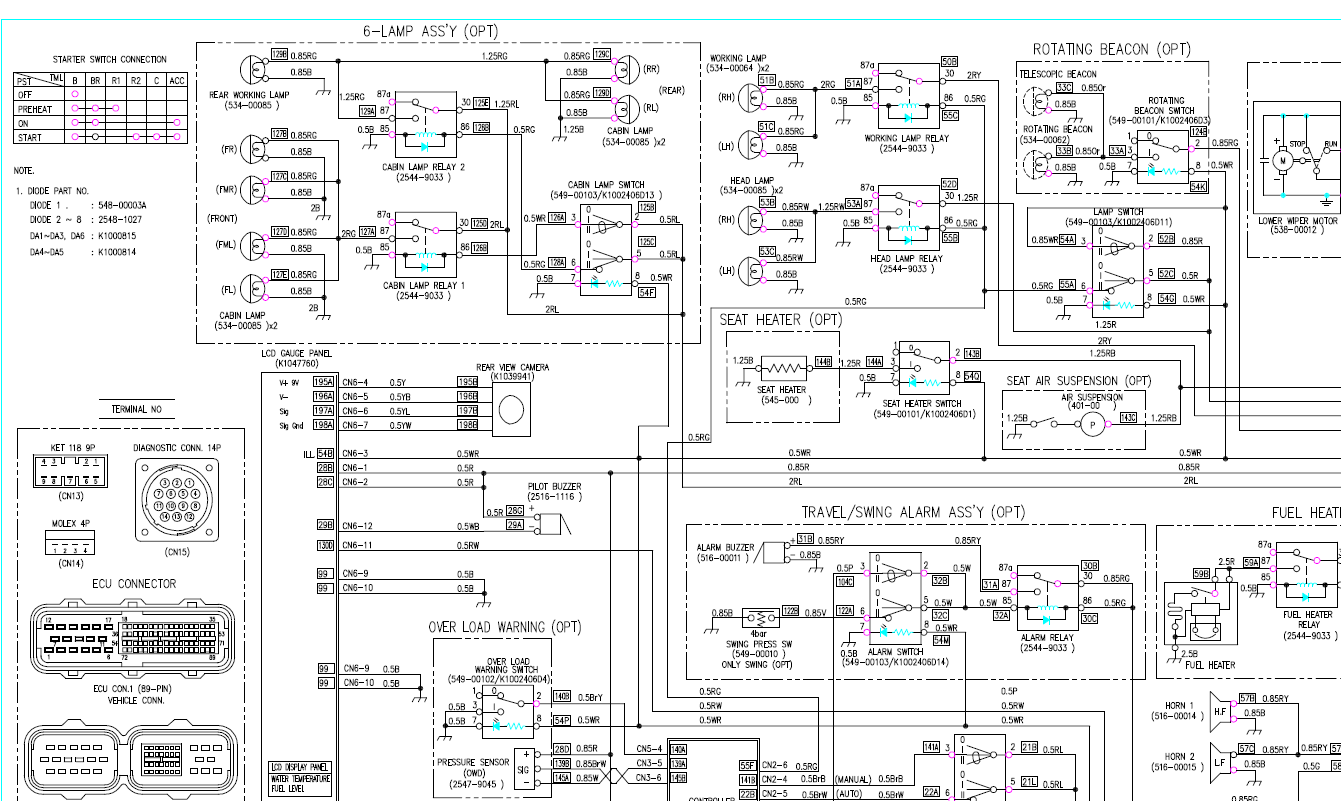Click 'TELESCOPIC BEACON' label
Image resolution: width=1341 pixels, height=801 pixels.
(1058, 74)
